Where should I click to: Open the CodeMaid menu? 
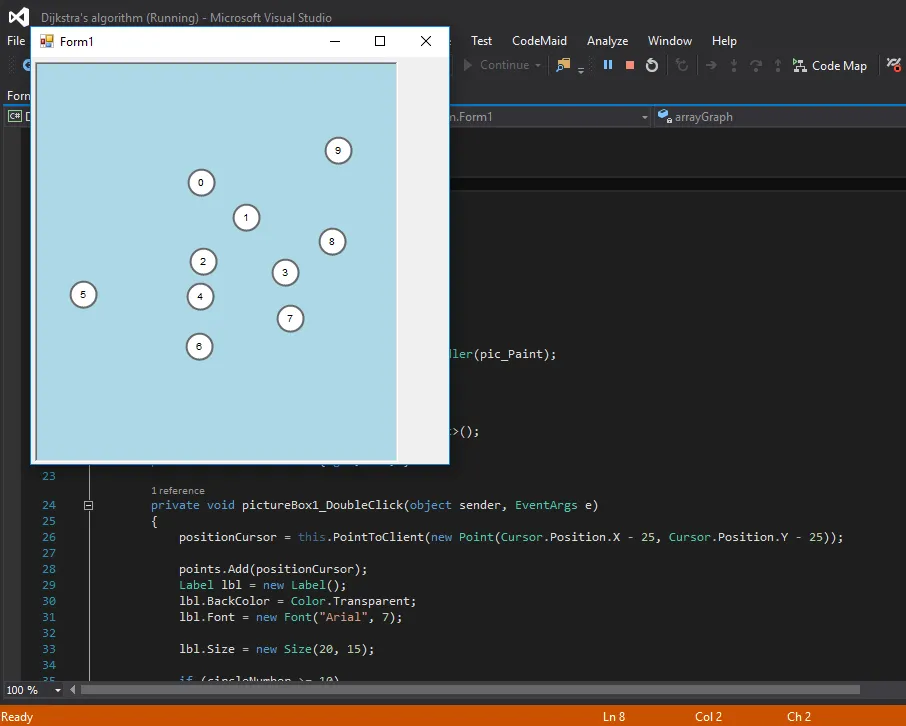tap(539, 41)
